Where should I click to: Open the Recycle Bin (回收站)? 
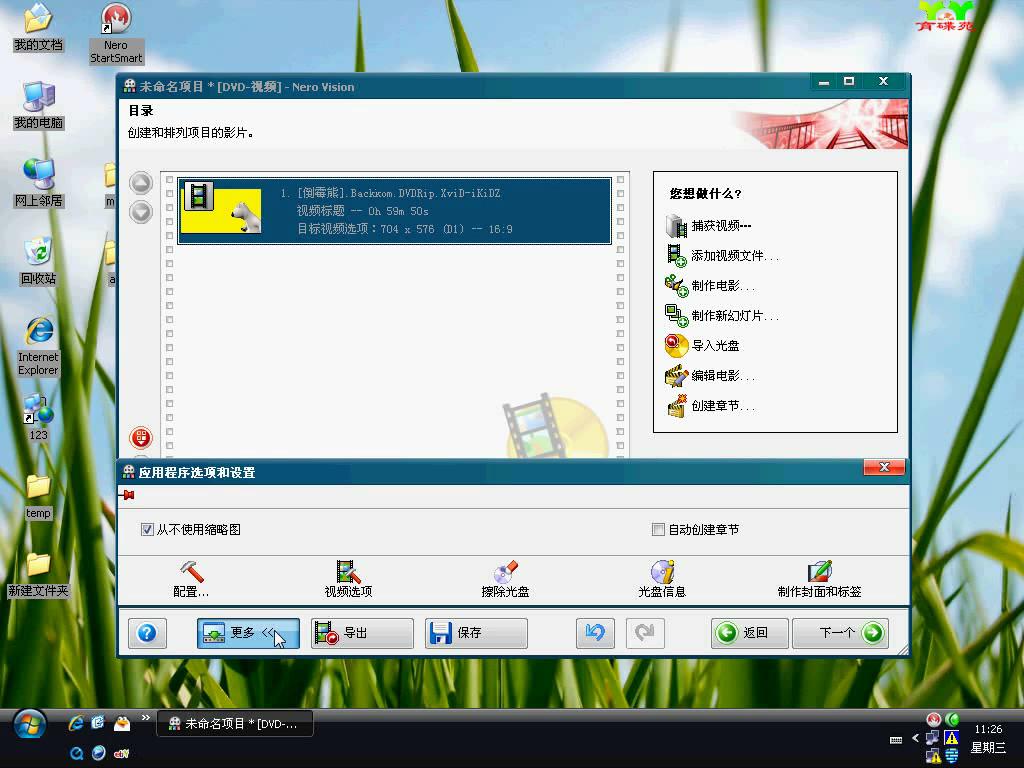[x=38, y=261]
